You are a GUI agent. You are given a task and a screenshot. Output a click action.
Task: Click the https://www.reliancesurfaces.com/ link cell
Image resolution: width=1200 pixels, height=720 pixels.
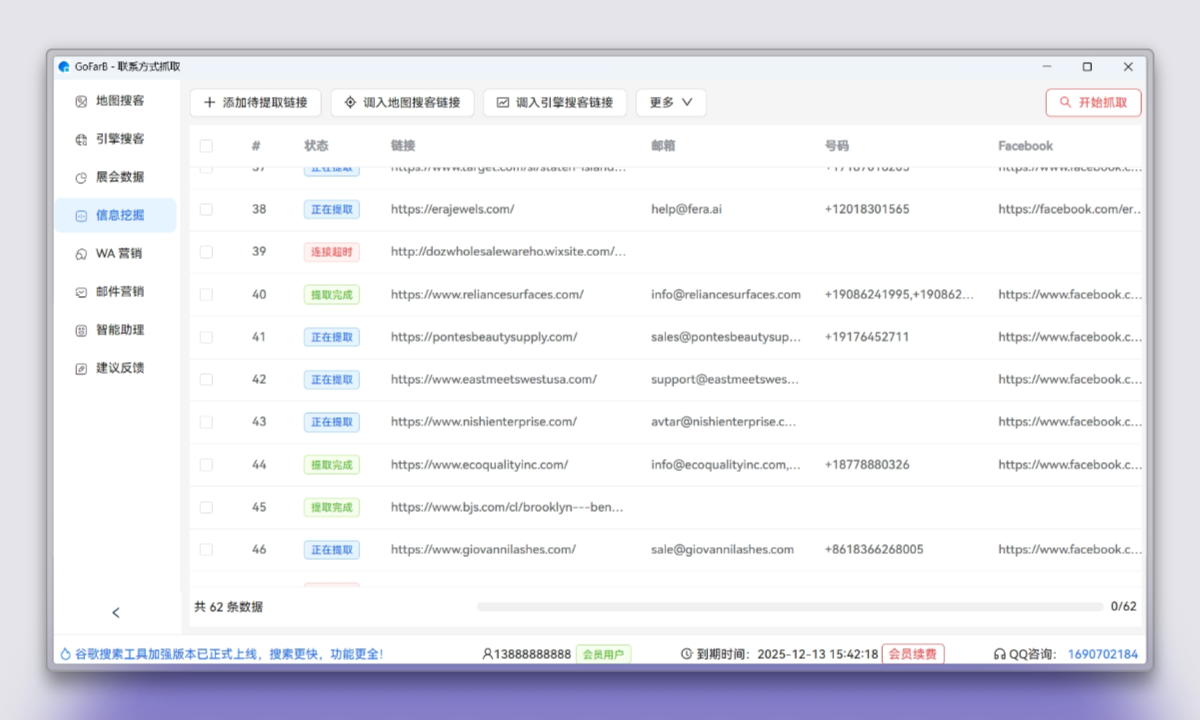(x=487, y=295)
